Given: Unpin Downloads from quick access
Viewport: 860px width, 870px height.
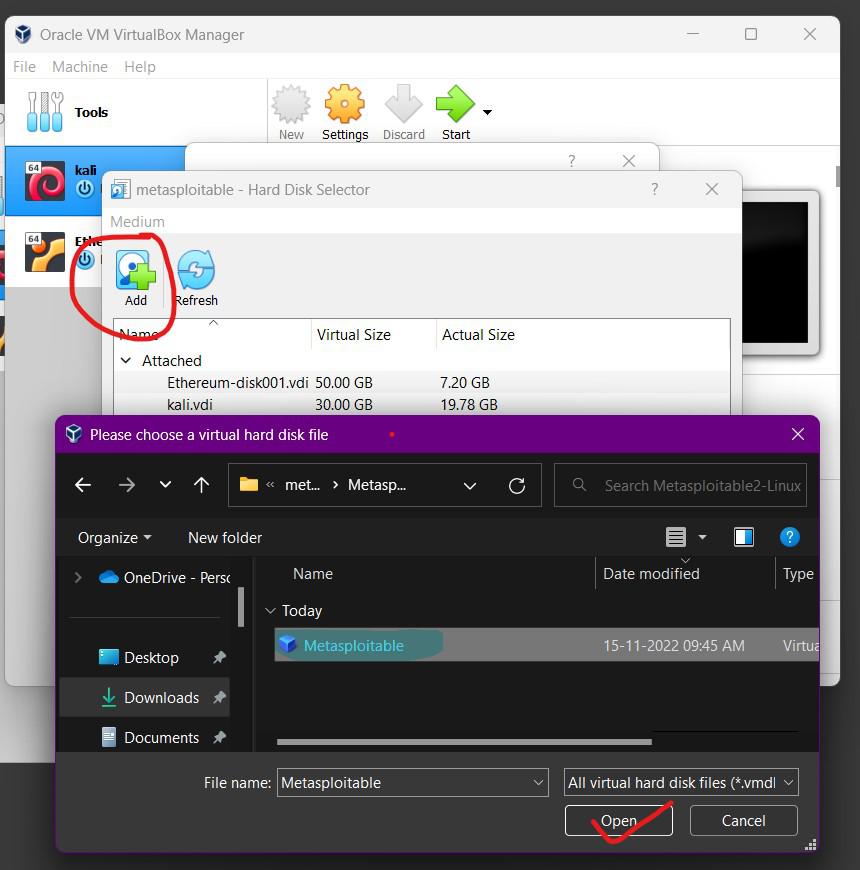Looking at the screenshot, I should (220, 697).
